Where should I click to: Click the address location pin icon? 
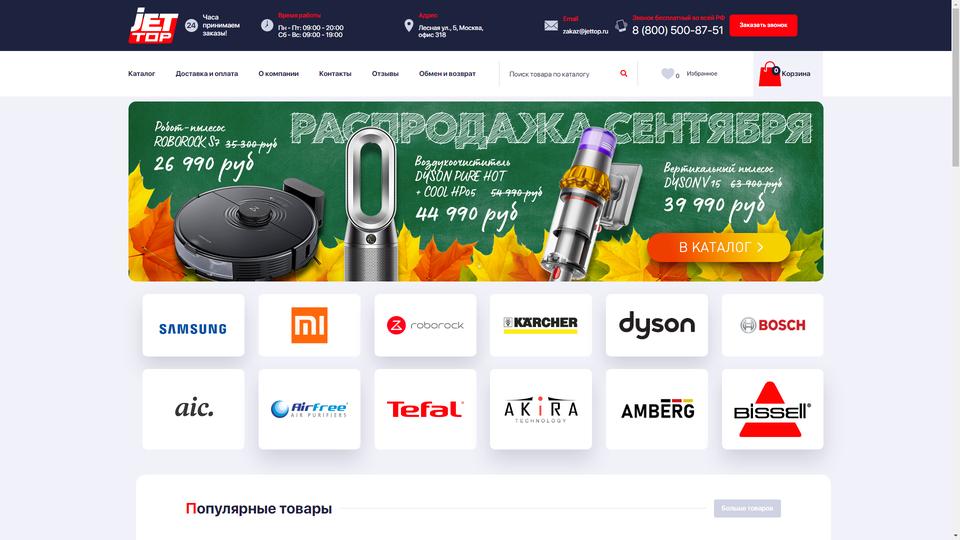click(408, 25)
